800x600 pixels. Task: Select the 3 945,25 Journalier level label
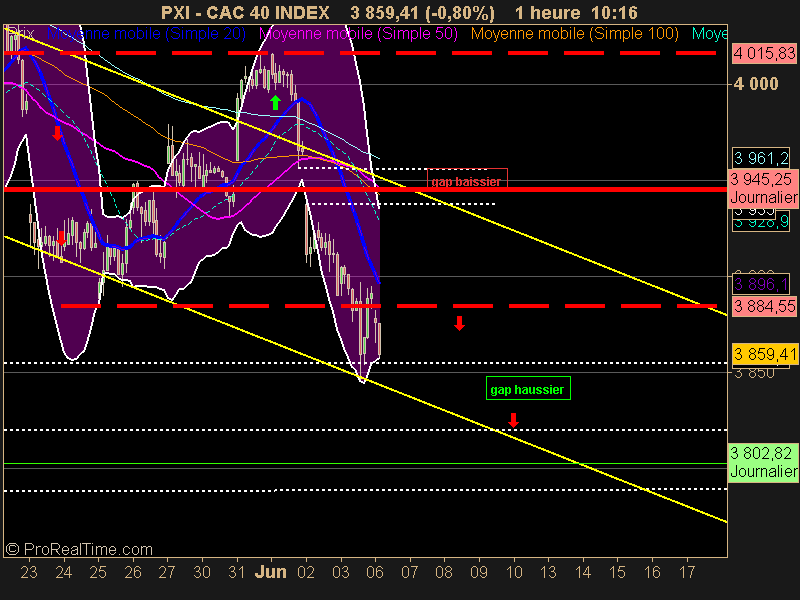763,188
